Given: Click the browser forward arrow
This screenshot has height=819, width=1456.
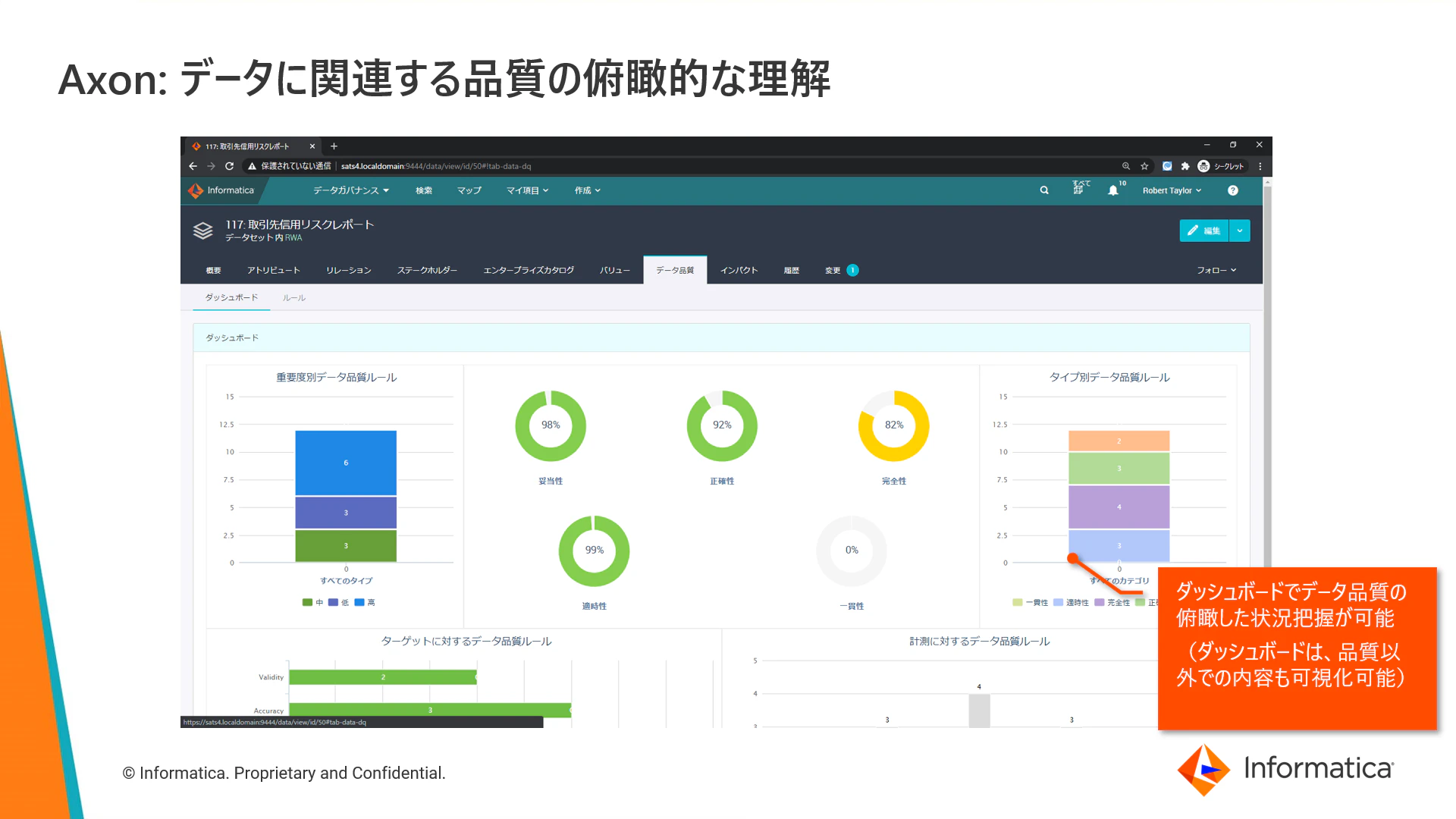Looking at the screenshot, I should click(212, 166).
